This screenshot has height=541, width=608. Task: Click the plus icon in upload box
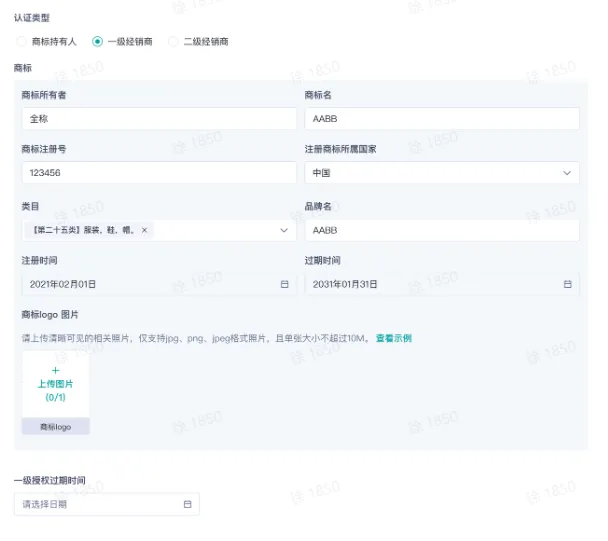coord(55,370)
